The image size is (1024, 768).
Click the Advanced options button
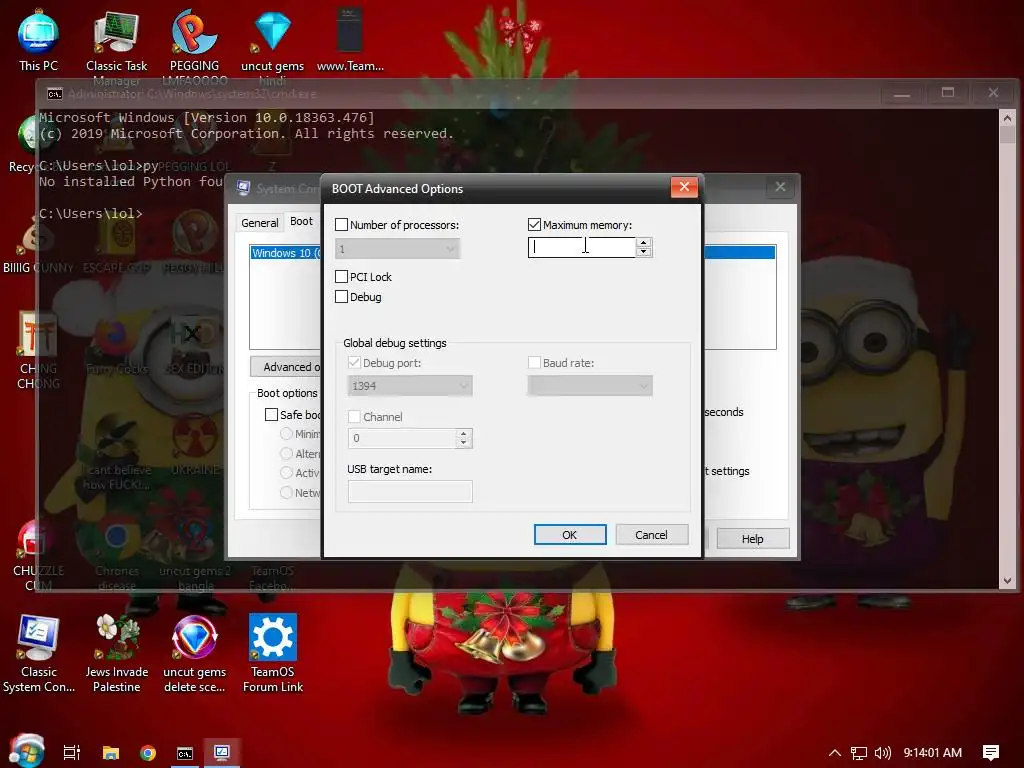coord(285,367)
